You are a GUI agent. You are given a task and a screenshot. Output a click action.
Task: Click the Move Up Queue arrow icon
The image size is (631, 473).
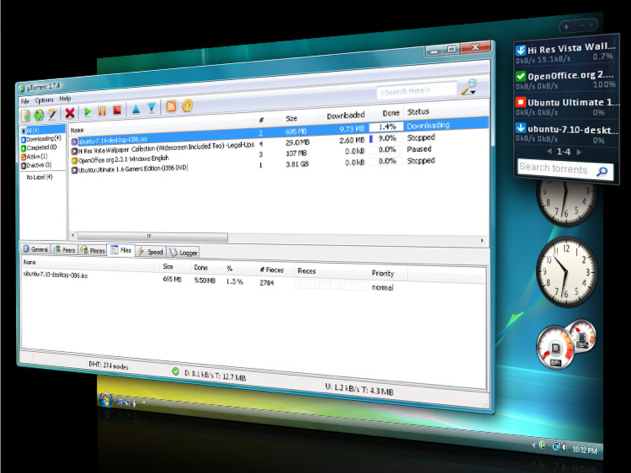click(x=136, y=109)
